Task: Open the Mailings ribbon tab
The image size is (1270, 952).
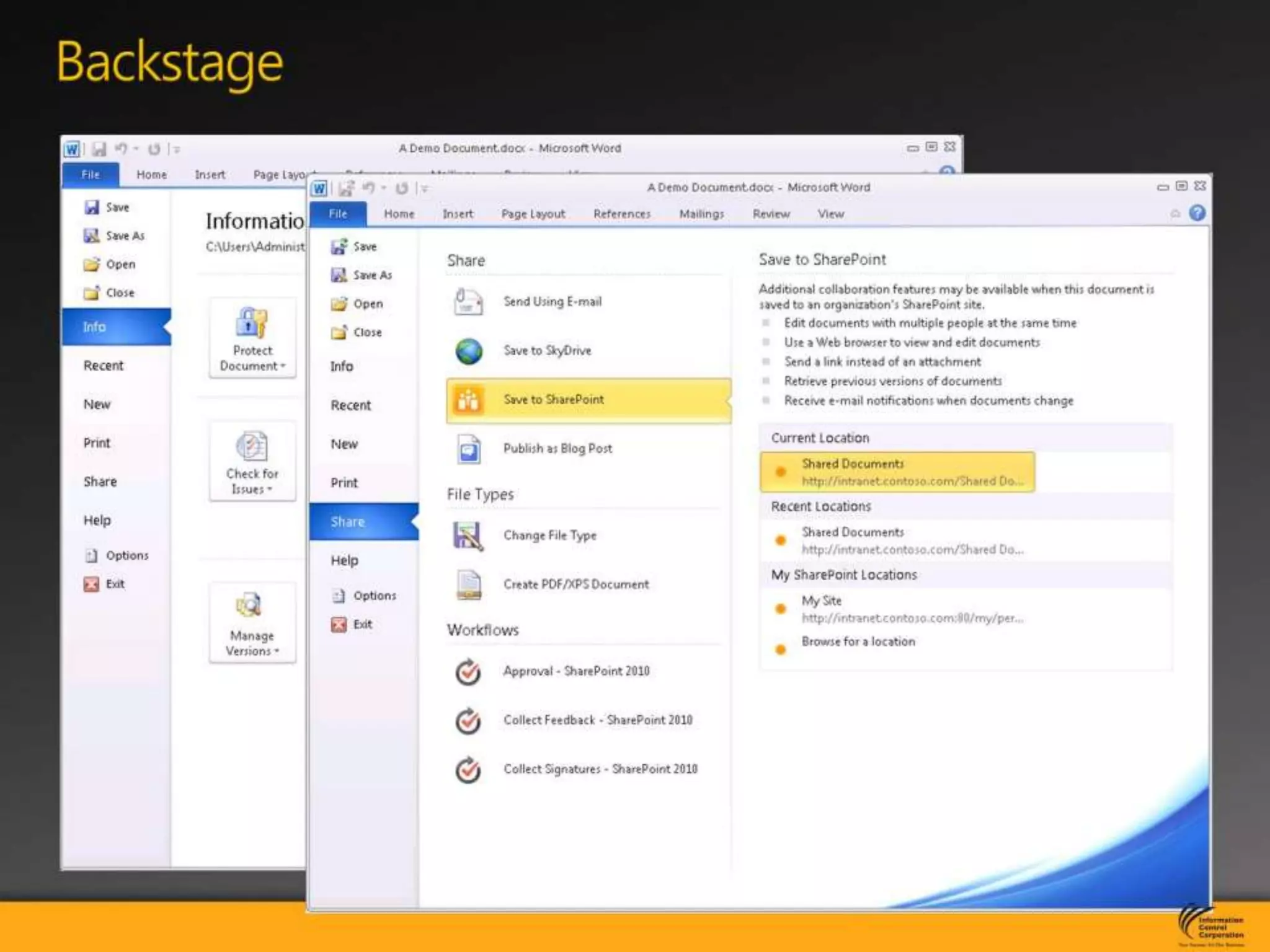Action: click(701, 214)
